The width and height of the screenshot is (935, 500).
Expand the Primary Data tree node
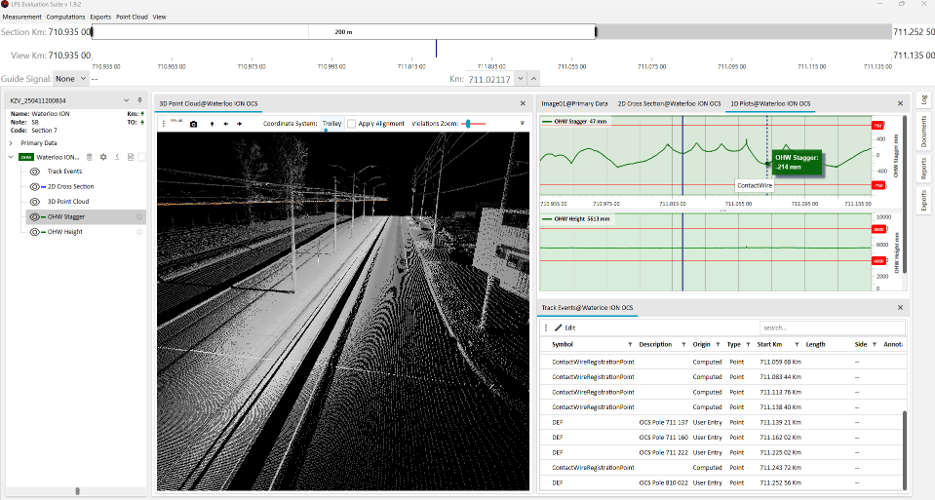[x=12, y=143]
